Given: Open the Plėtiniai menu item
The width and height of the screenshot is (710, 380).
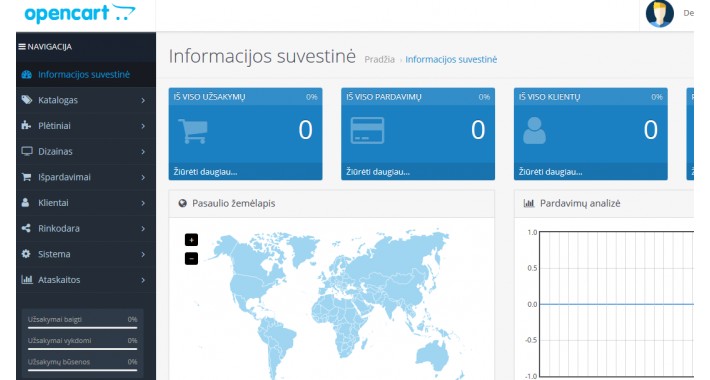Looking at the screenshot, I should (86, 125).
